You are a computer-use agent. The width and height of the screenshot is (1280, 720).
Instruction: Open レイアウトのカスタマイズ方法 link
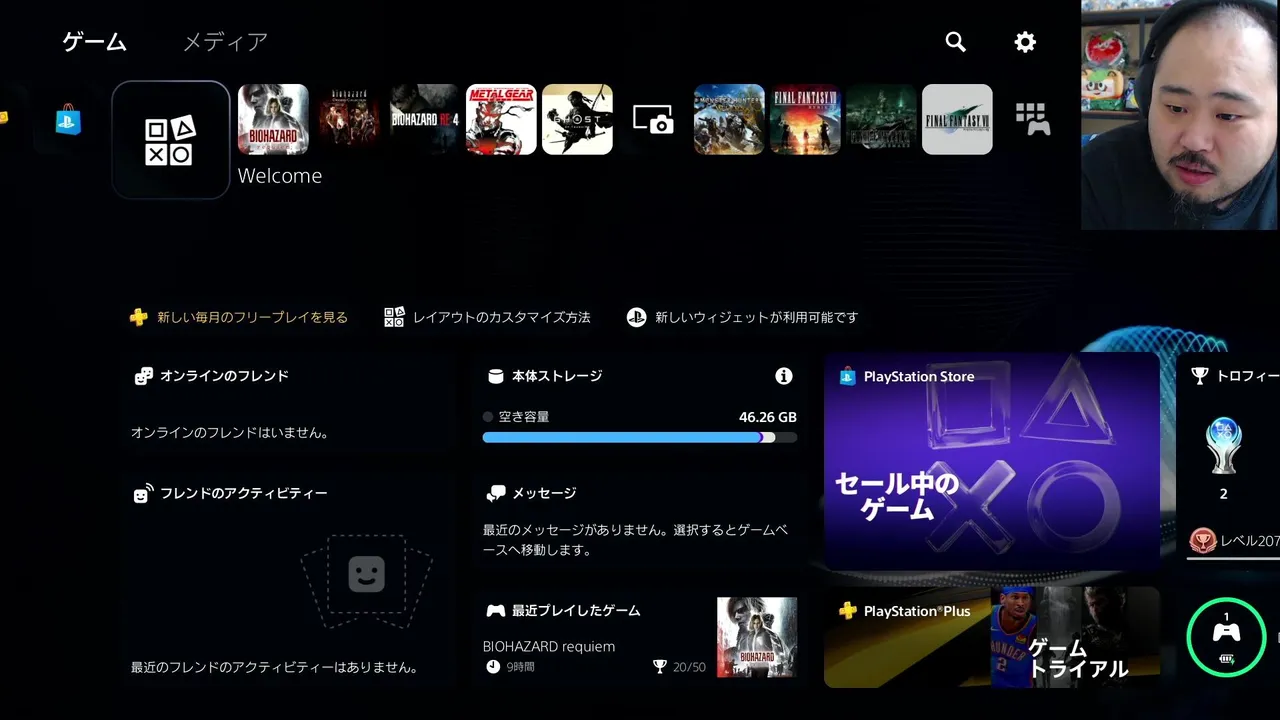click(x=487, y=317)
